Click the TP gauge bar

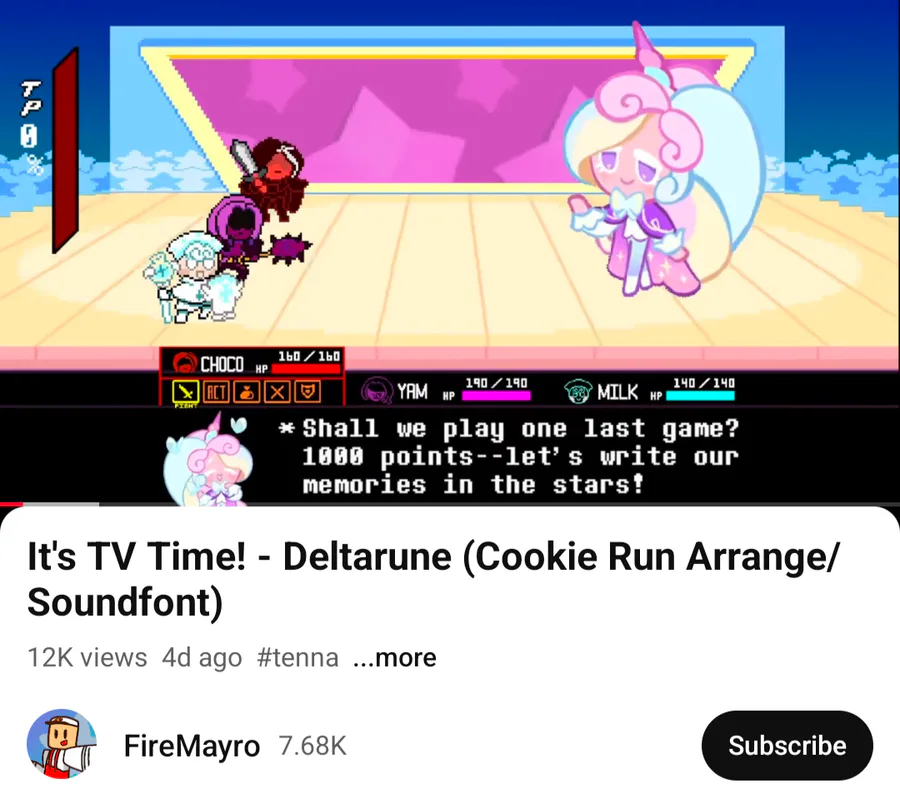tap(65, 151)
